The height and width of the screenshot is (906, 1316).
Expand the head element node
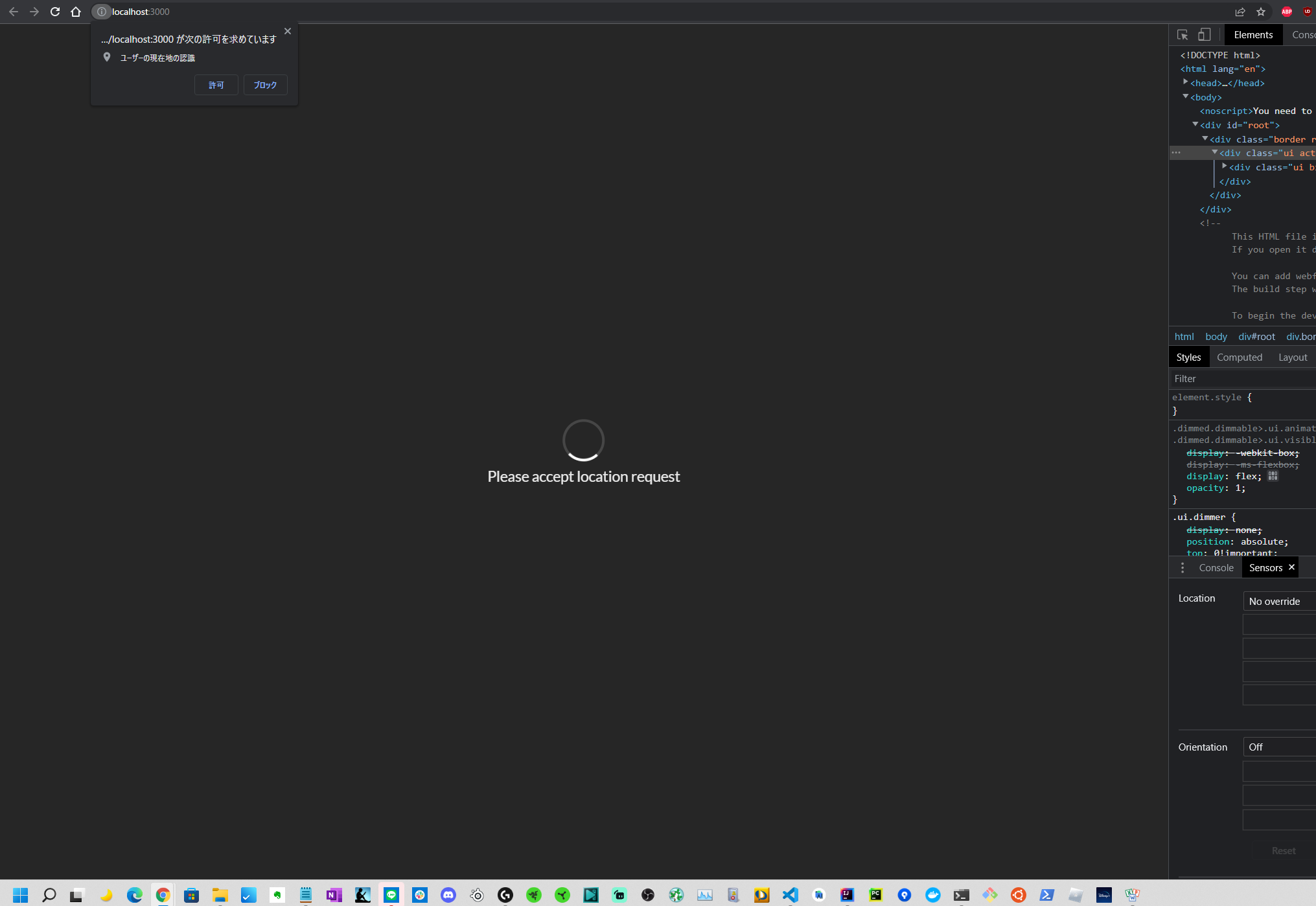(1185, 82)
